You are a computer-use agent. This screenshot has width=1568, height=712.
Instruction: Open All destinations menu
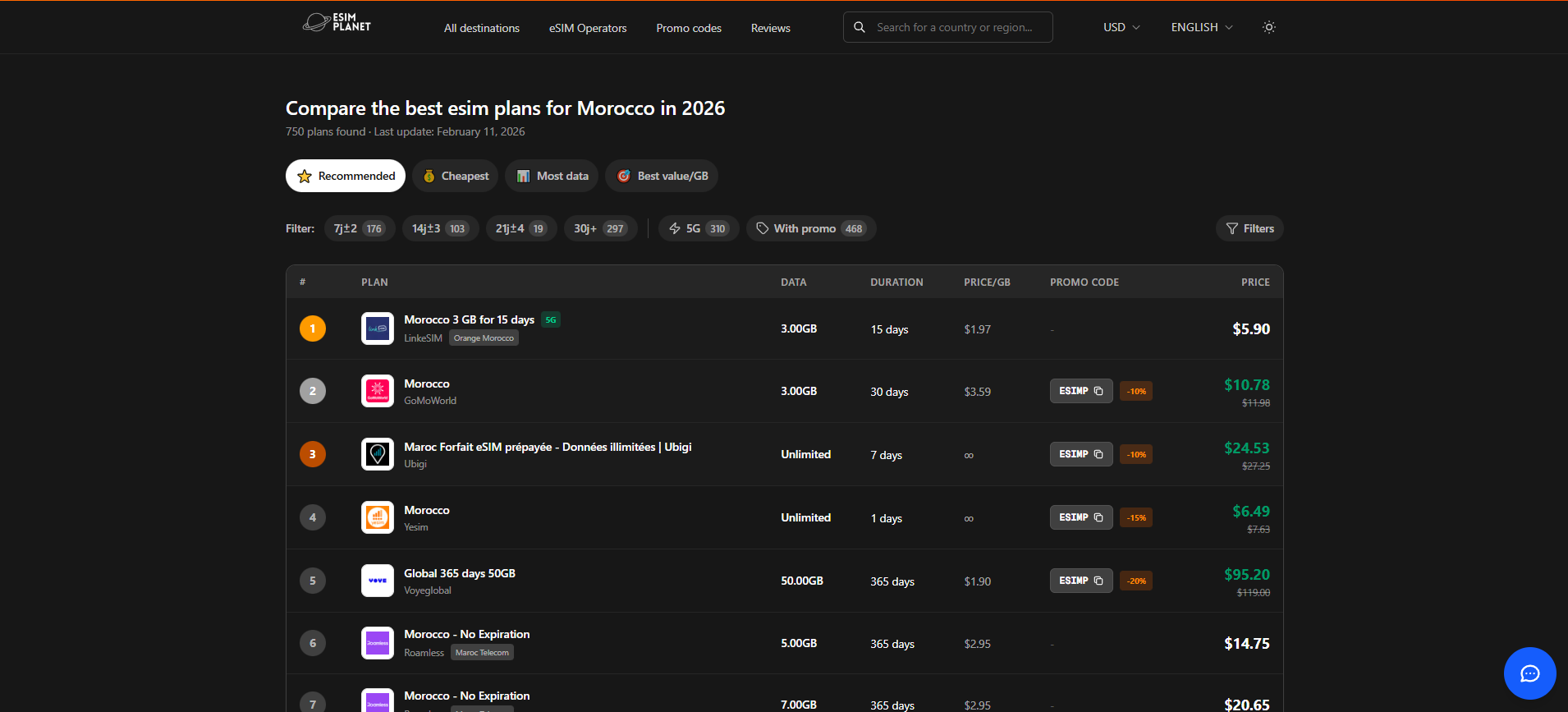click(482, 28)
